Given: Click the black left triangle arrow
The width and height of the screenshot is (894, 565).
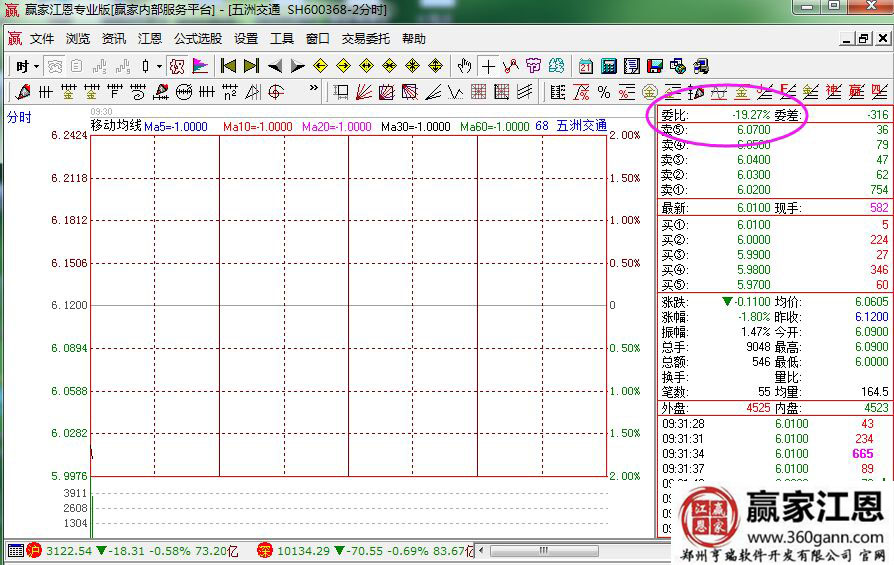Looking at the screenshot, I should tap(275, 66).
